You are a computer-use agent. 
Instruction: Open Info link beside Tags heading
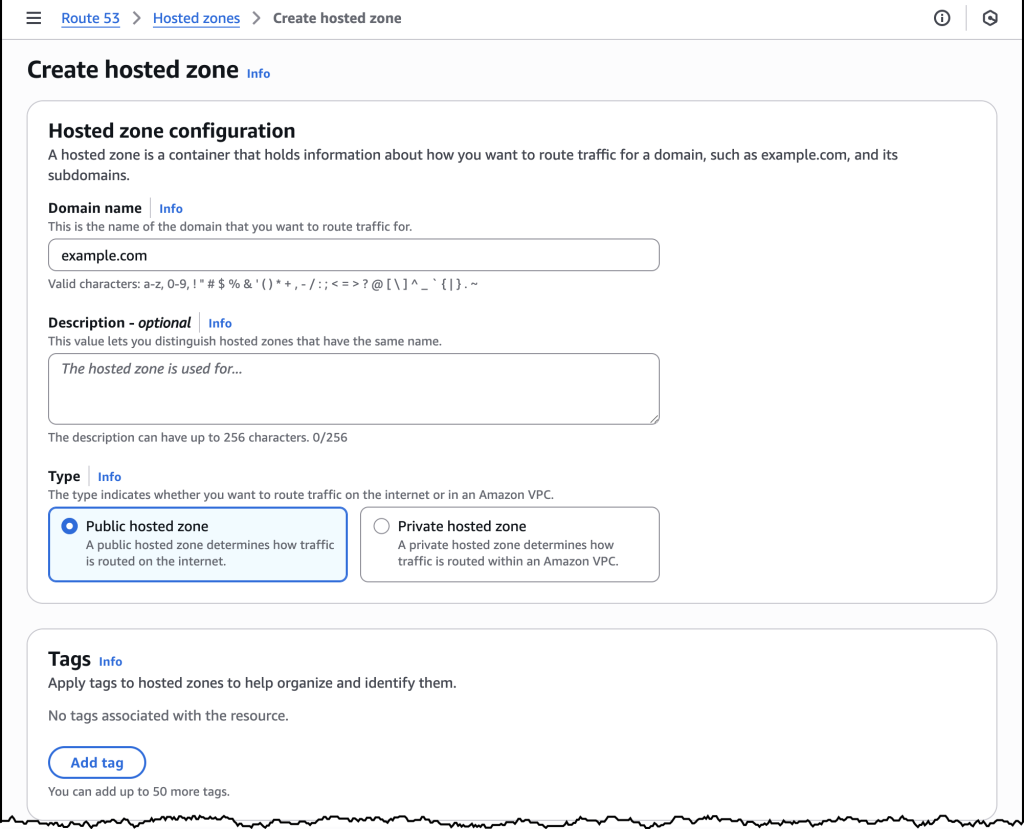tap(110, 661)
